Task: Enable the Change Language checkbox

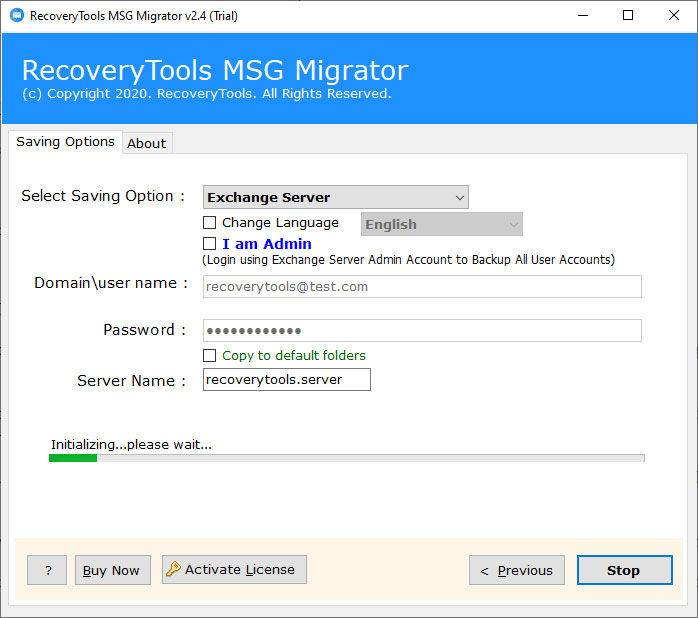Action: point(209,222)
